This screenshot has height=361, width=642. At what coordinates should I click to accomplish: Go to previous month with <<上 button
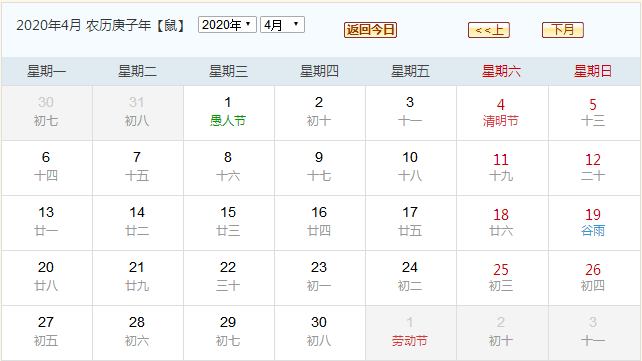(x=488, y=30)
